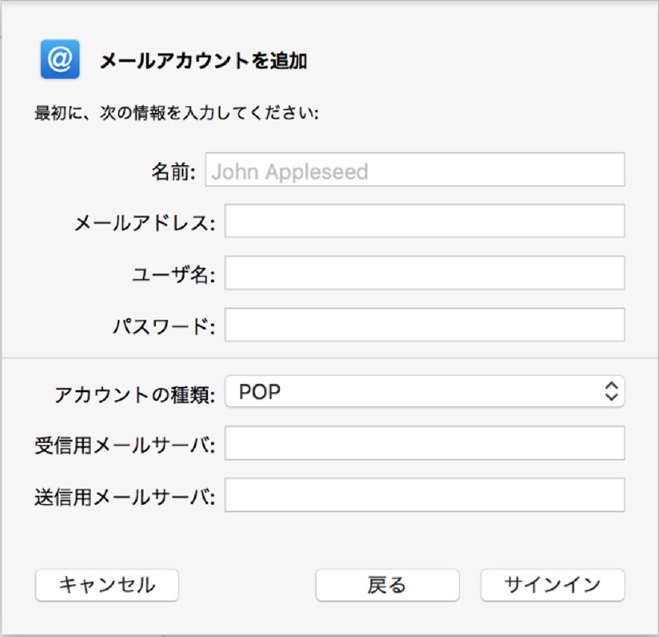The height and width of the screenshot is (637, 659).
Task: Focus the メールアドレス input field
Action: click(x=424, y=221)
